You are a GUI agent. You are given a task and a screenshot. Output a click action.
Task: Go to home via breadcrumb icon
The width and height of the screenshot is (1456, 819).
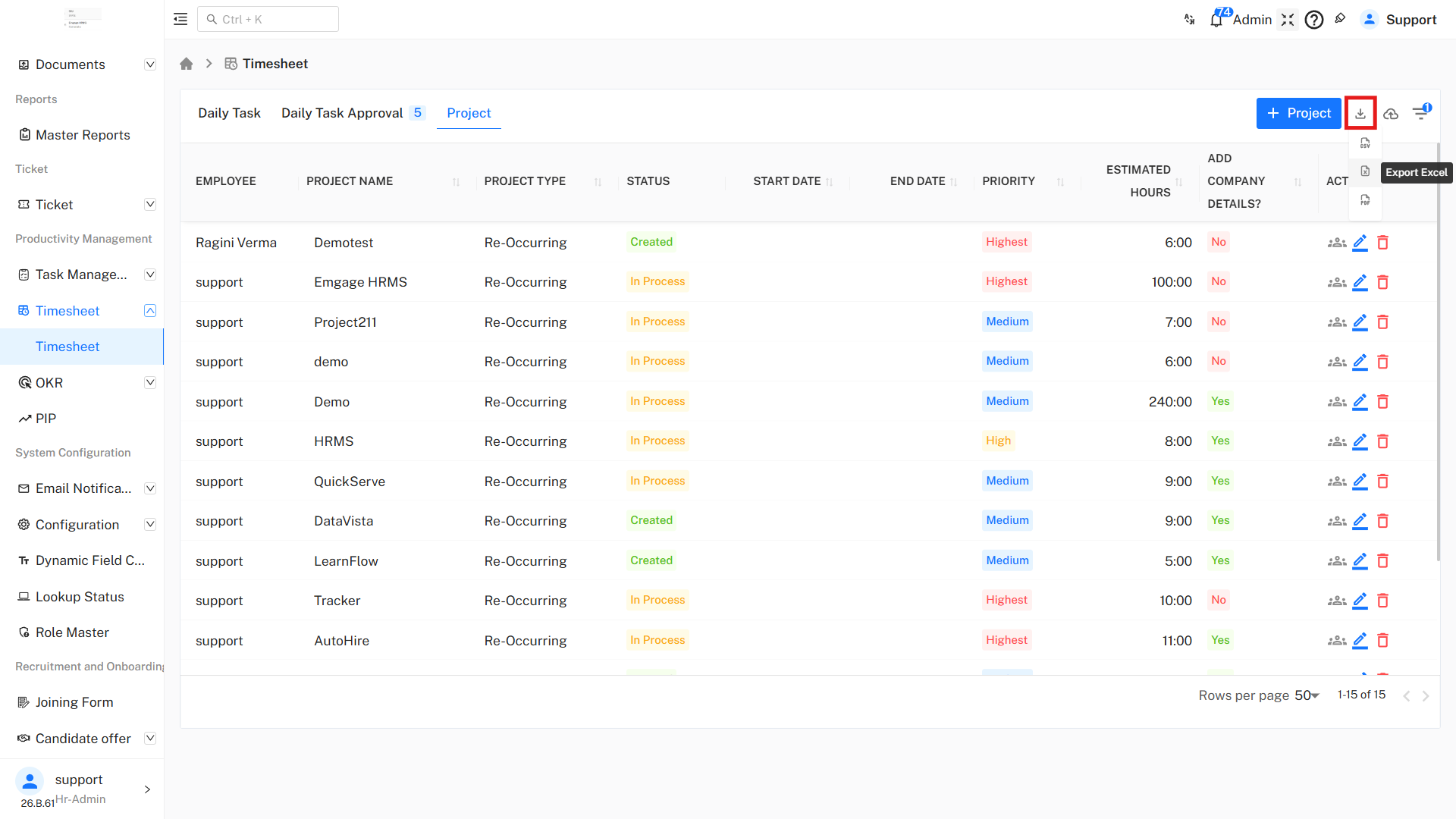click(187, 64)
